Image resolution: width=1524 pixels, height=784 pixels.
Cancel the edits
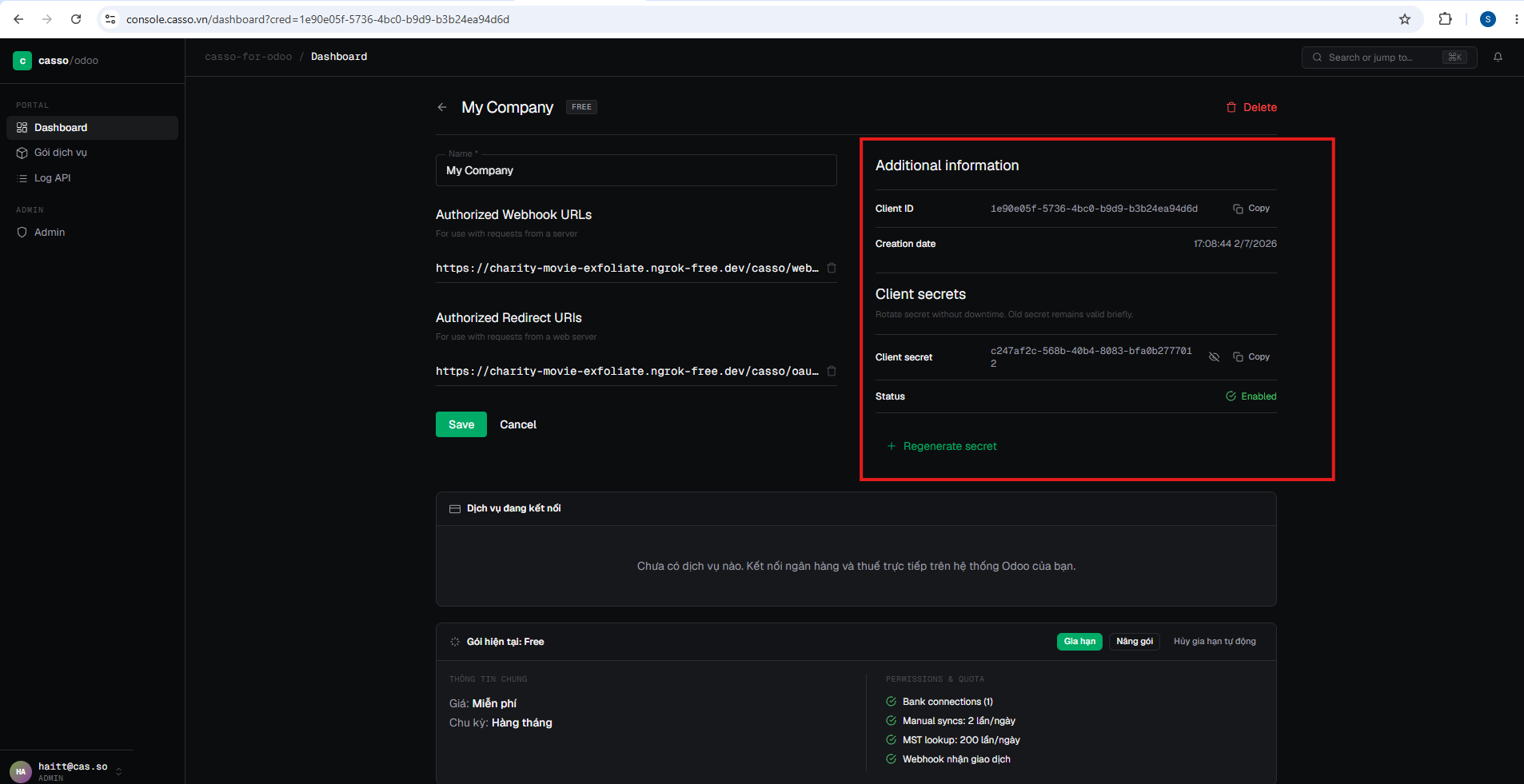click(518, 424)
